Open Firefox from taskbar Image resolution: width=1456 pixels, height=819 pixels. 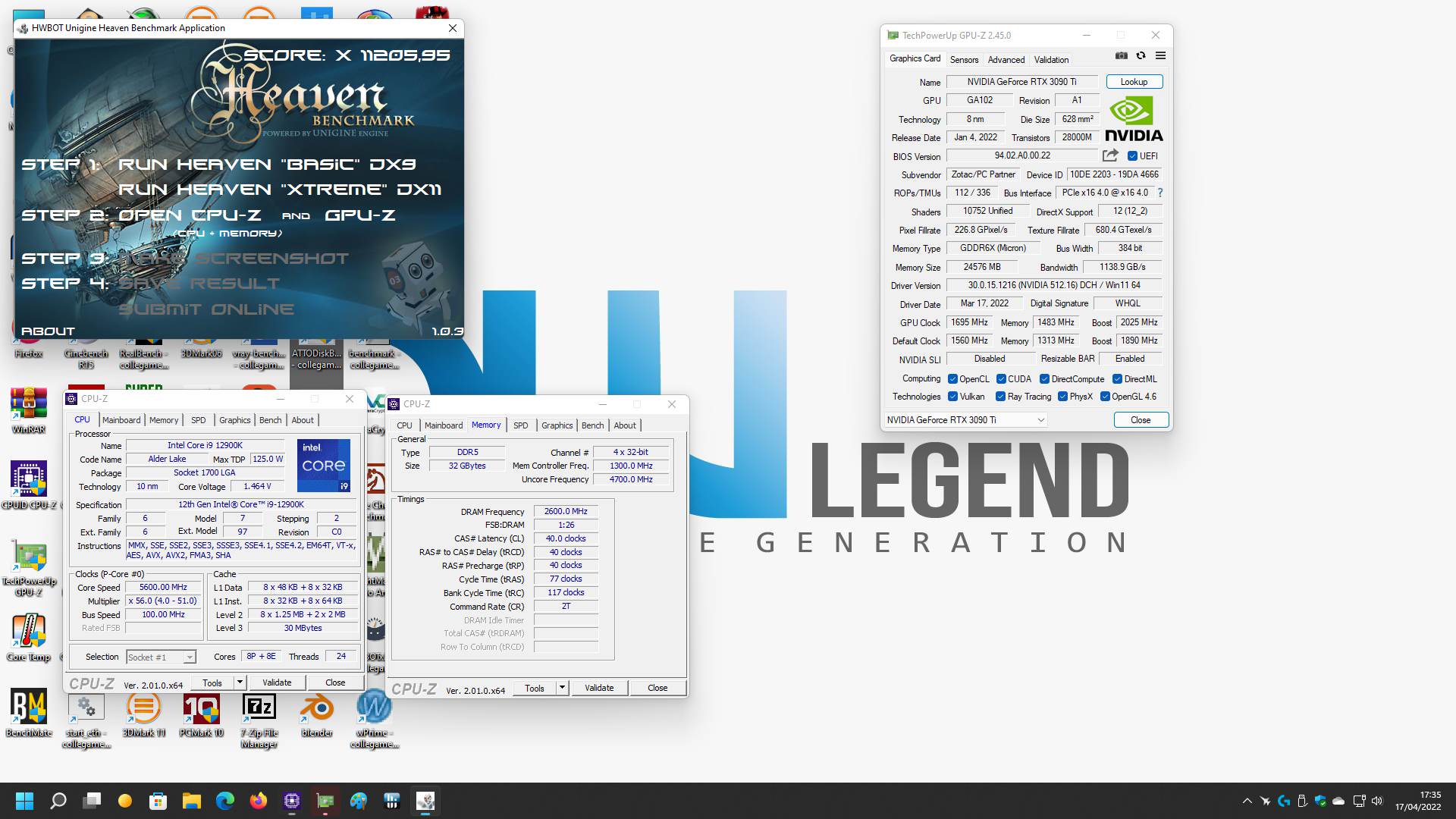click(x=259, y=801)
